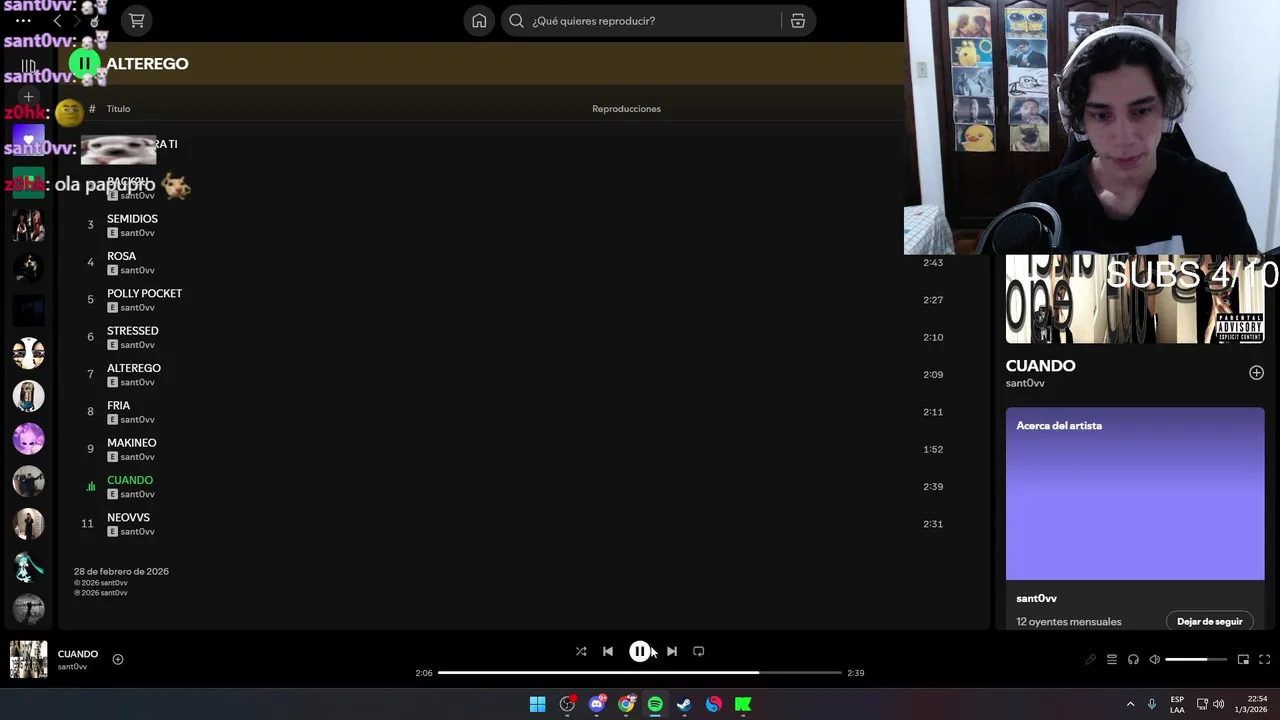Open the Liked Songs purple heart tile
This screenshot has height=720, width=1280.
[28, 139]
